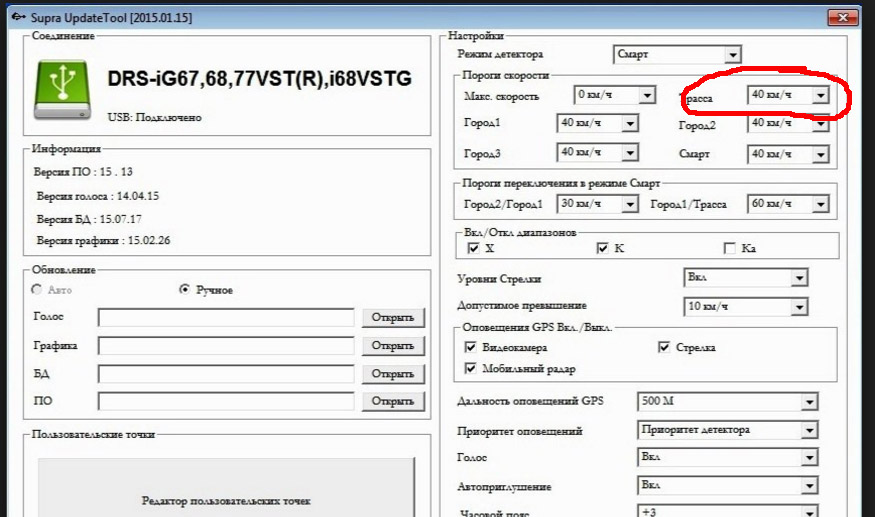The height and width of the screenshot is (517, 875).
Task: Open the Приоритет оповещений dropdown
Action: [727, 430]
